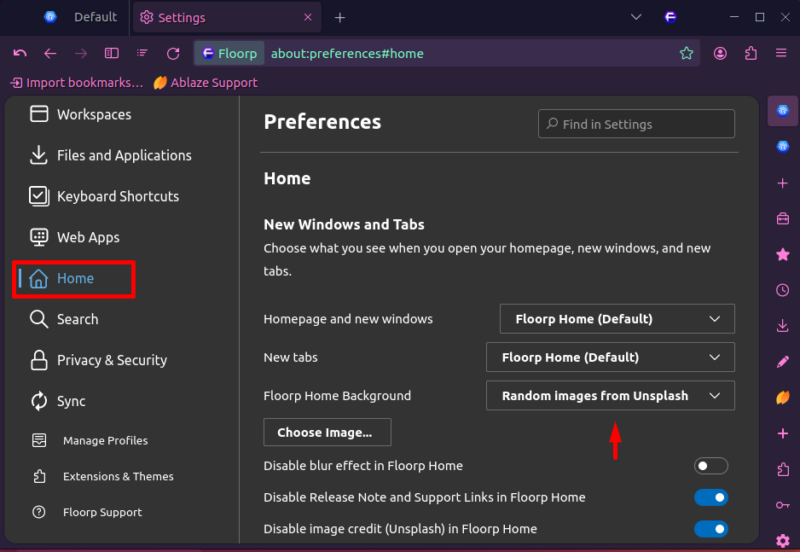
Task: Open the Workspaces settings category
Action: click(81, 114)
